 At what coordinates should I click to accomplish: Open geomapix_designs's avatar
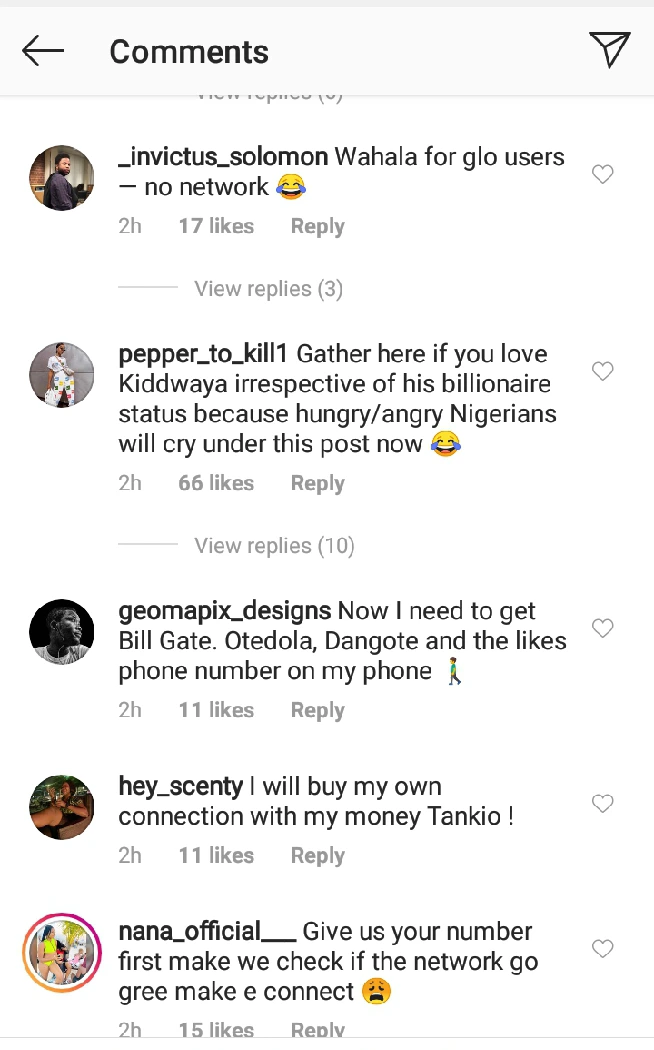point(62,632)
